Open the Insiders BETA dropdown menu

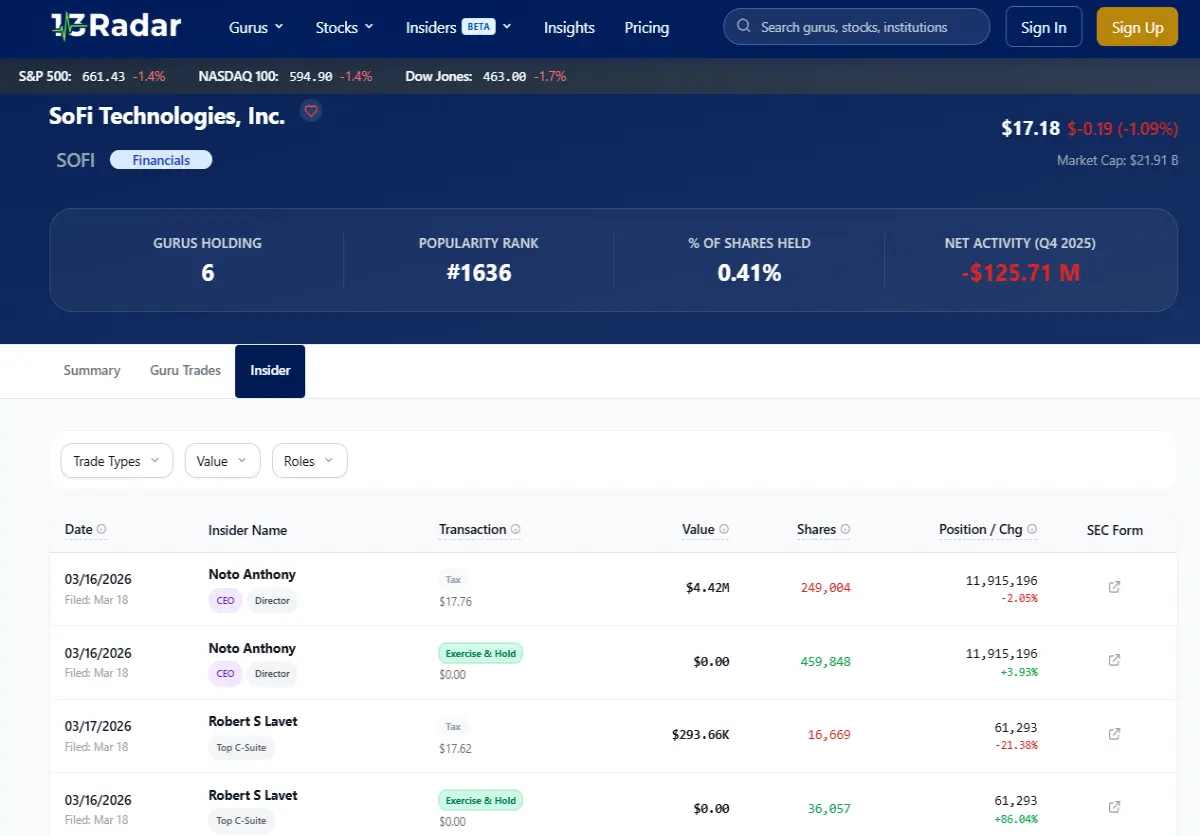click(458, 27)
